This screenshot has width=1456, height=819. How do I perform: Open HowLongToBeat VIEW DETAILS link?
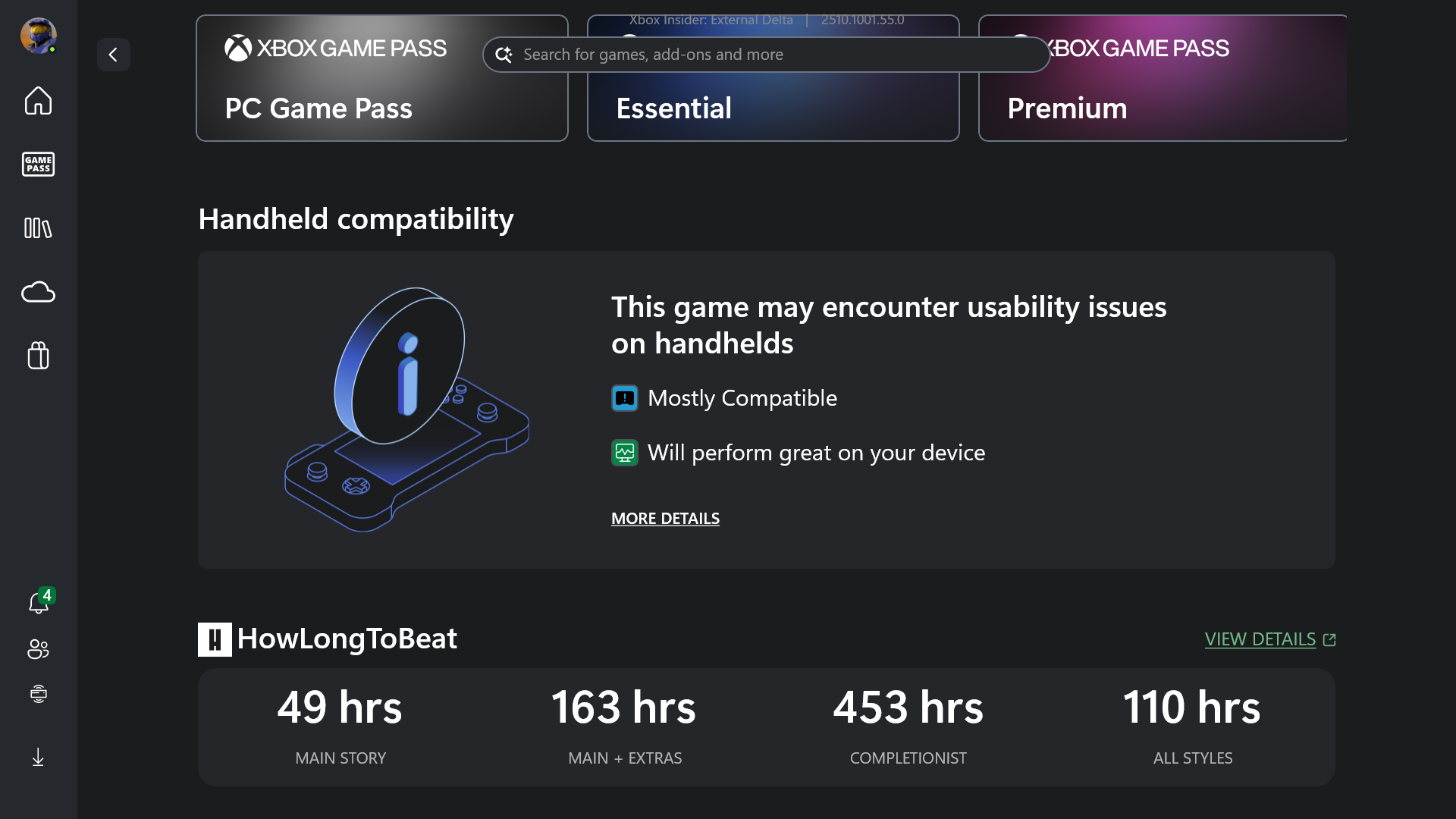pos(1260,639)
